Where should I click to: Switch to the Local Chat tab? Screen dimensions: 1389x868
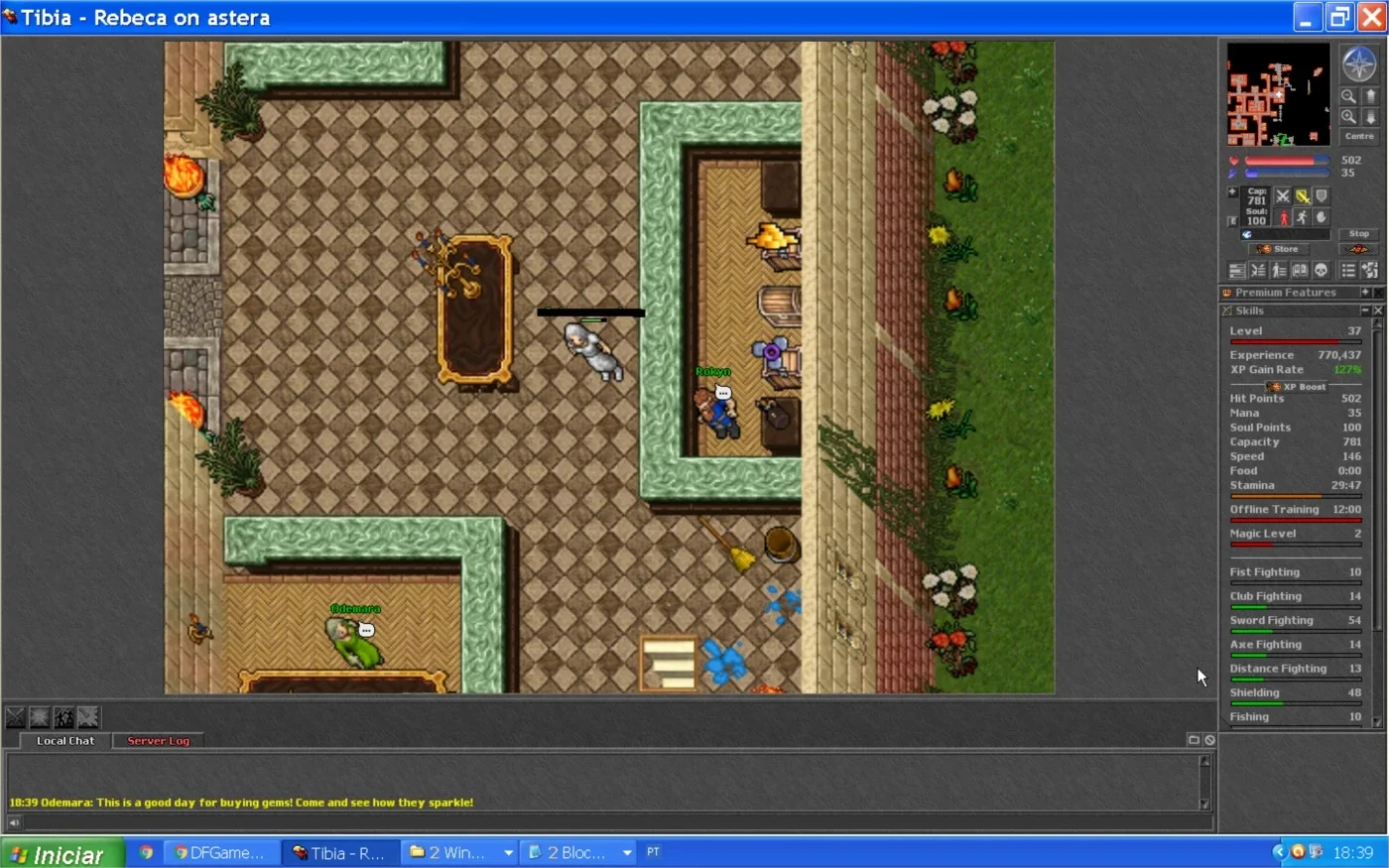(x=65, y=741)
